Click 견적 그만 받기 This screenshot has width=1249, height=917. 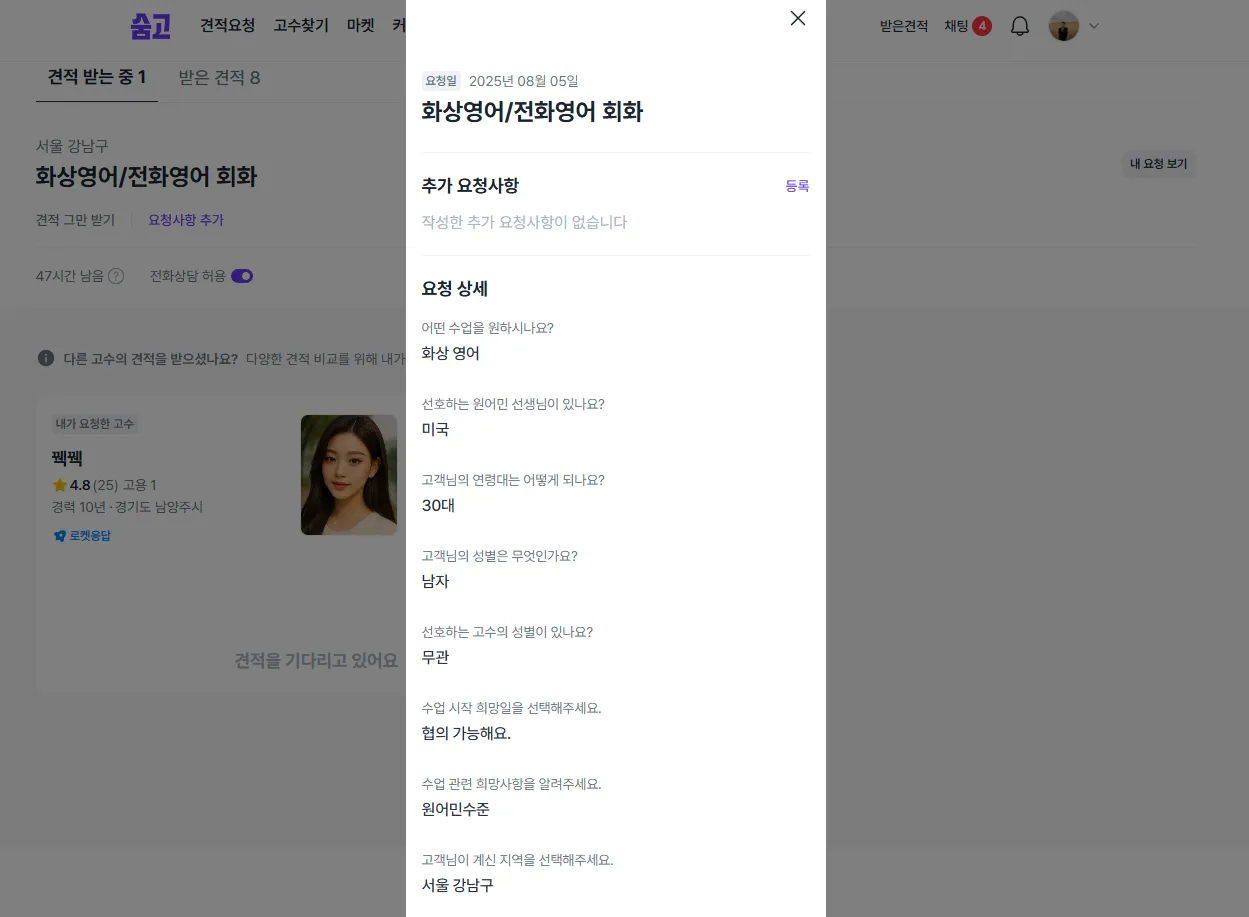[x=75, y=220]
